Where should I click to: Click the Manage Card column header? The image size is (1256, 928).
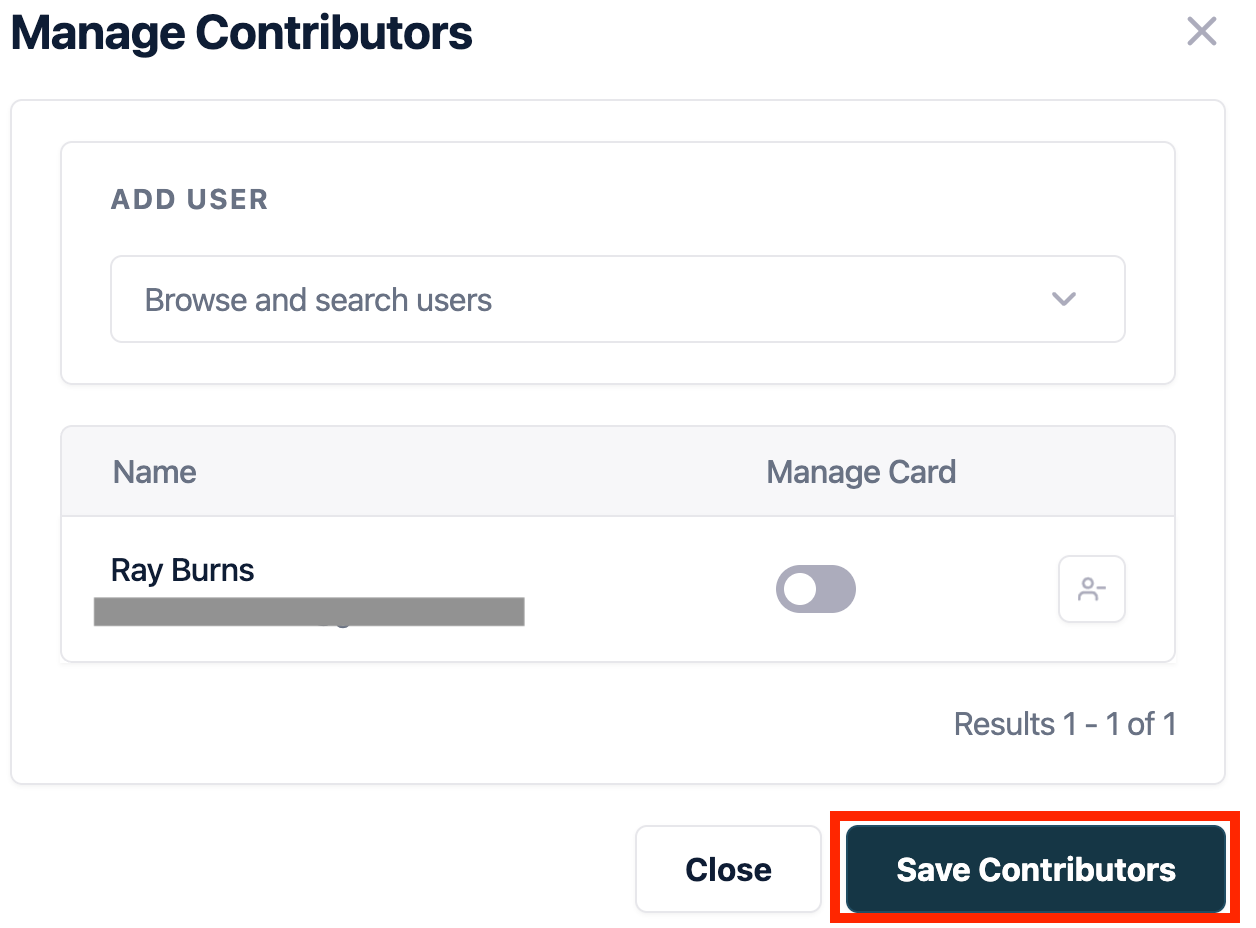[x=861, y=472]
